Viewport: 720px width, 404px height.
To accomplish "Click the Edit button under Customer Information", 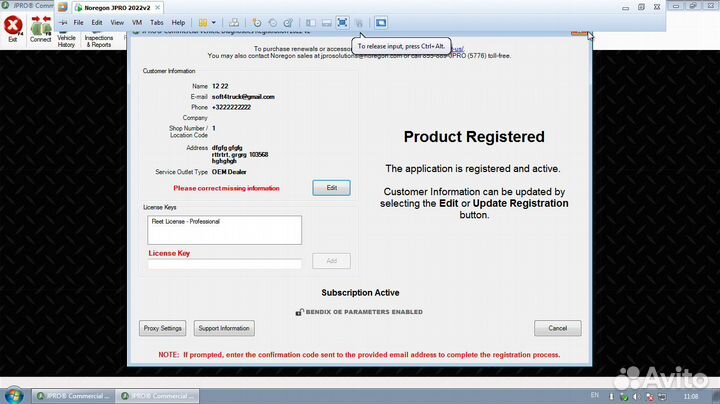I will [332, 188].
